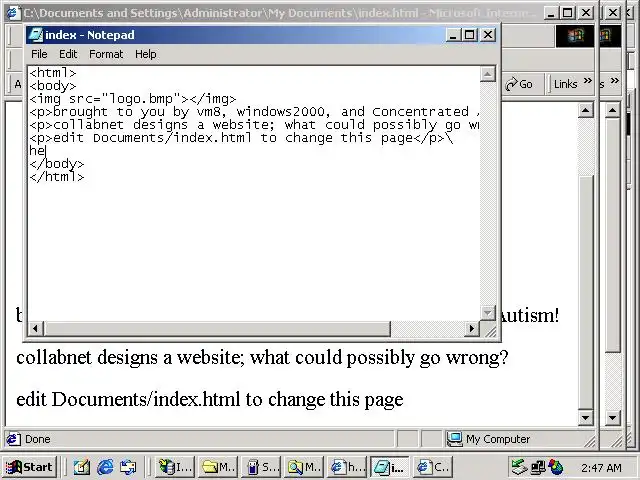The width and height of the screenshot is (640, 480).
Task: Switch to the 'S...' taskbar window
Action: tap(261, 467)
